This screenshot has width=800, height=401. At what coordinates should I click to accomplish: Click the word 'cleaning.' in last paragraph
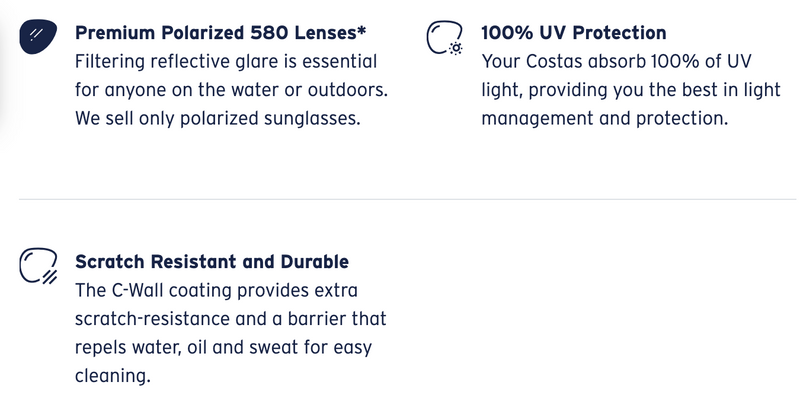coord(113,377)
